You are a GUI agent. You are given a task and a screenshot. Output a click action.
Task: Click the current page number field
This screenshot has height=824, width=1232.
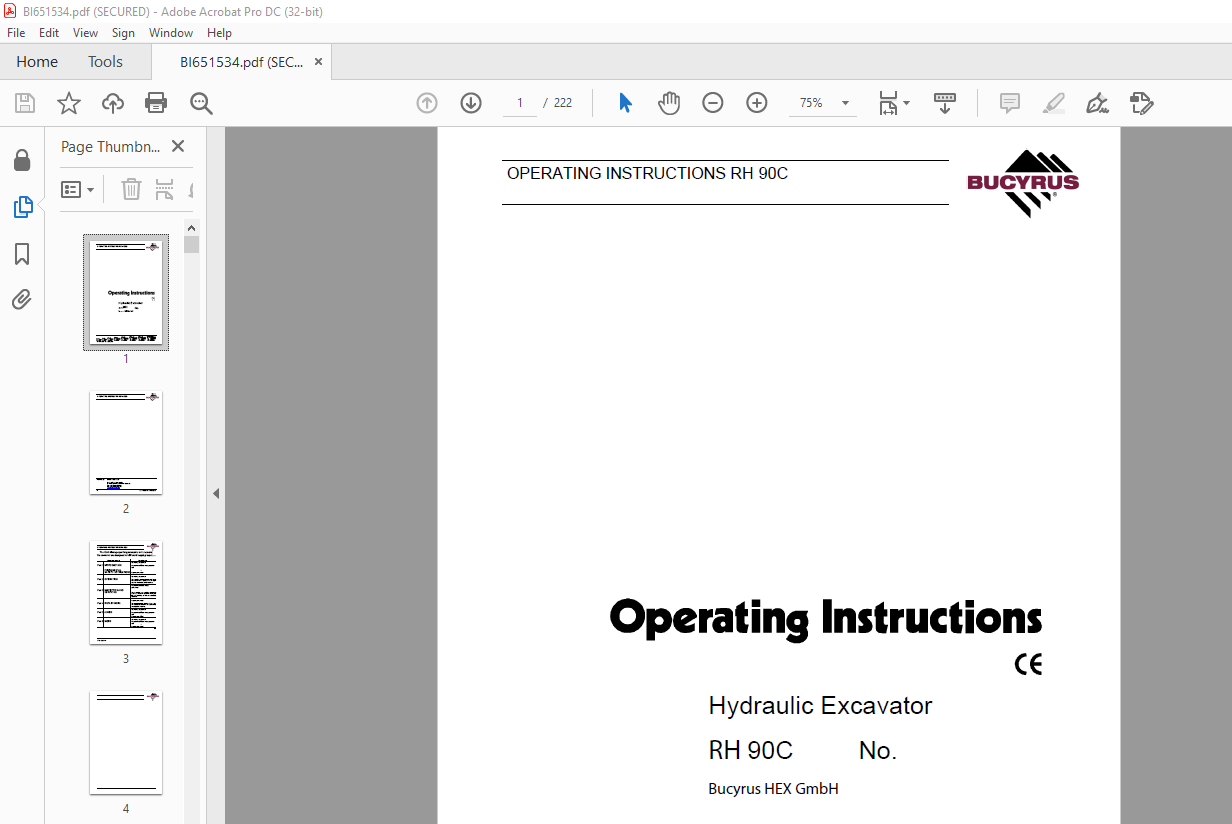click(520, 103)
